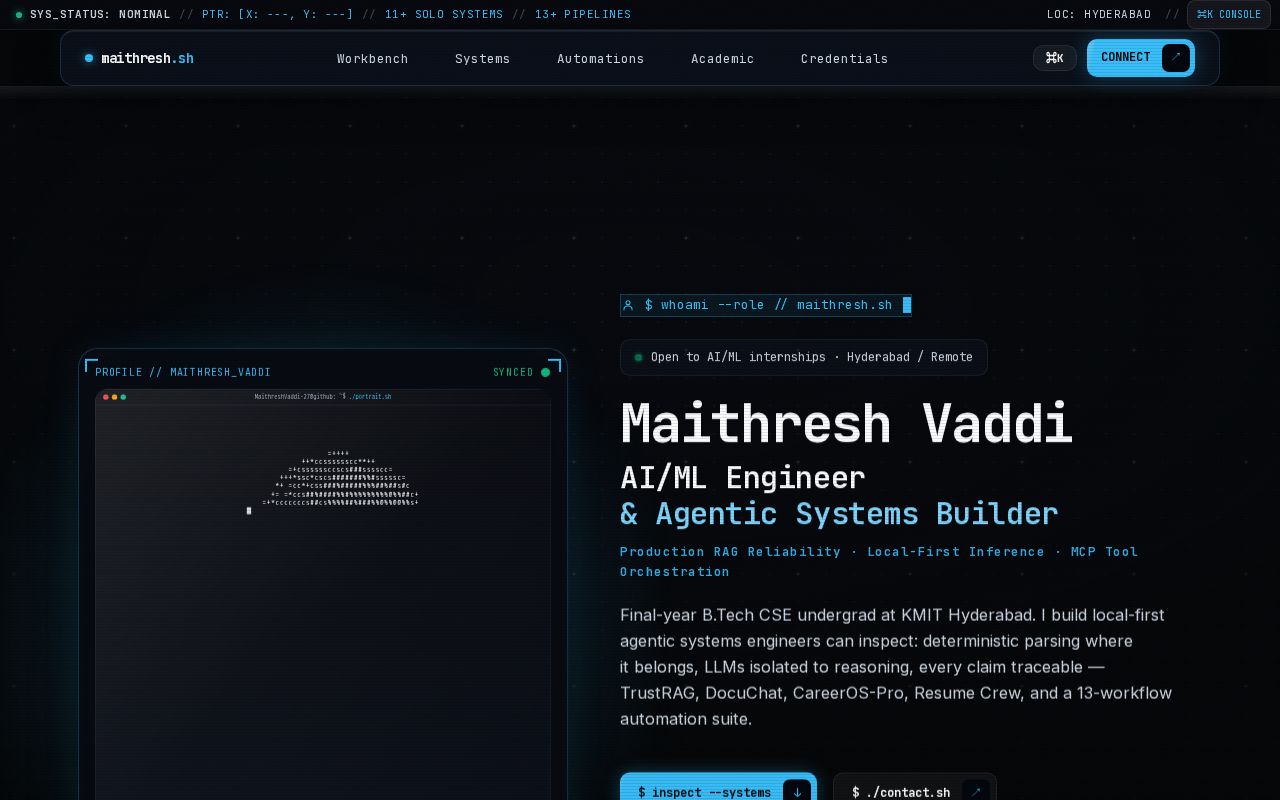Click down-arrow icon on inspect button

tap(797, 791)
